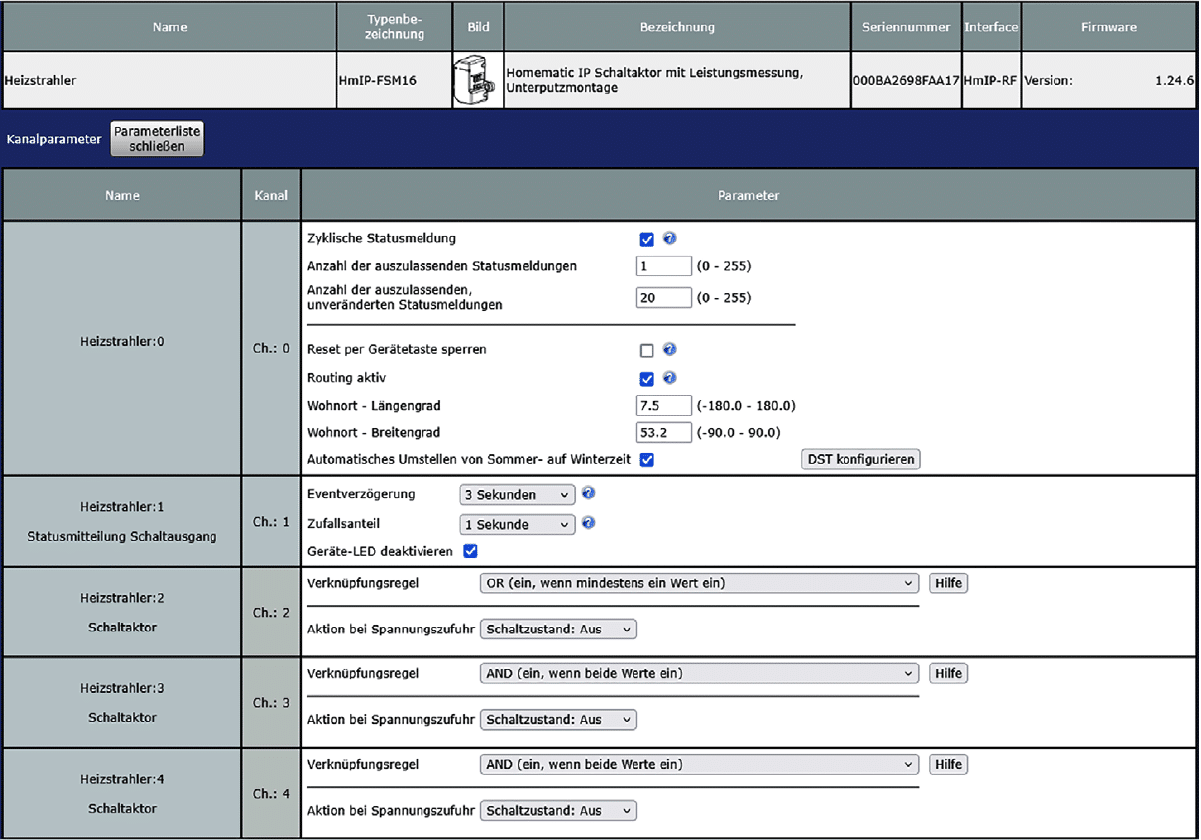This screenshot has height=840, width=1201.
Task: Click Heizstrahler:2 channel name
Action: pyautogui.click(x=122, y=598)
